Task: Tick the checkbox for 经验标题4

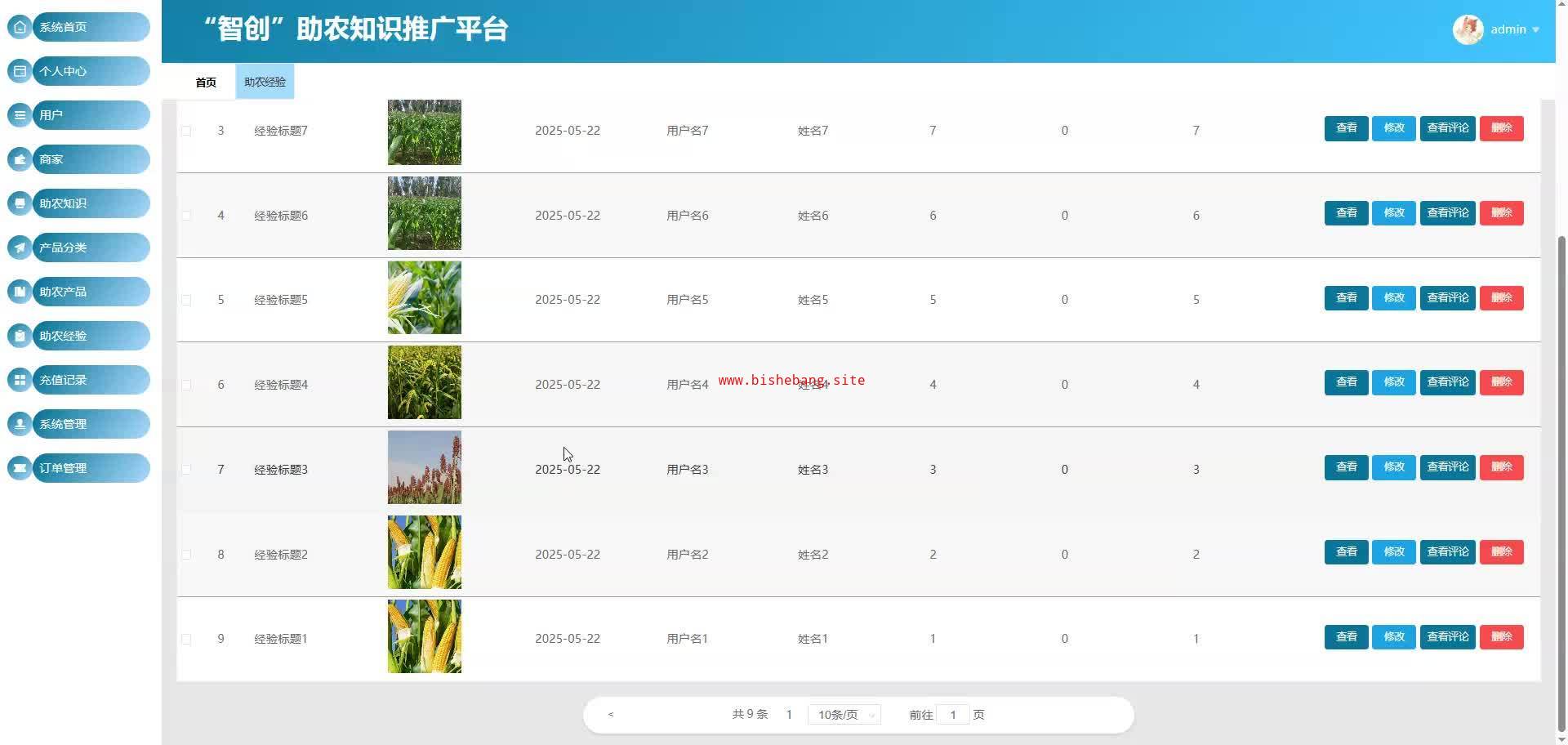Action: [x=186, y=385]
